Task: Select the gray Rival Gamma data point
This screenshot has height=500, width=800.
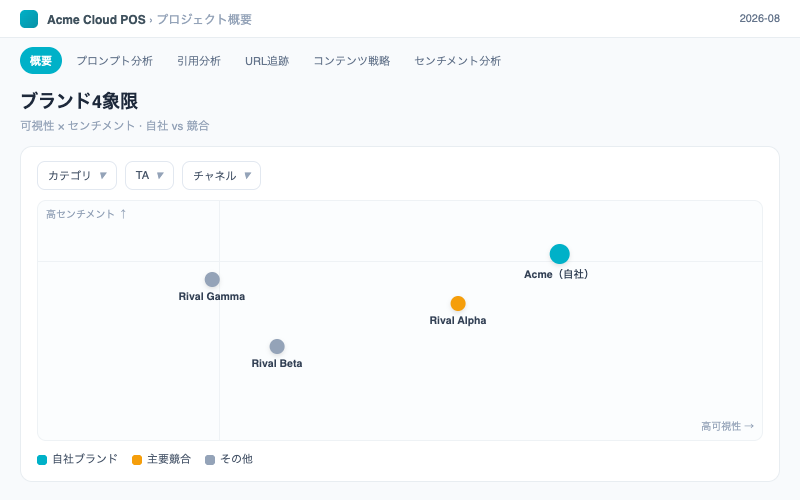Action: click(212, 280)
